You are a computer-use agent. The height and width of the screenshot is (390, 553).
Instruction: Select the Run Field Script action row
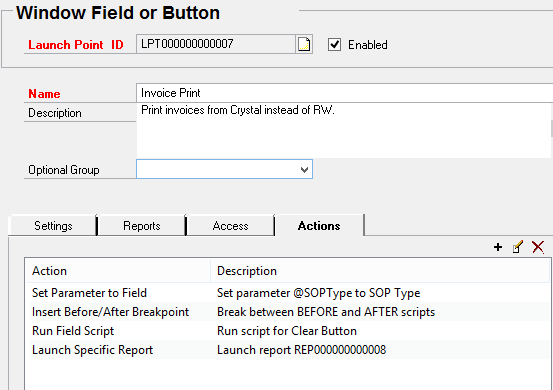click(287, 331)
